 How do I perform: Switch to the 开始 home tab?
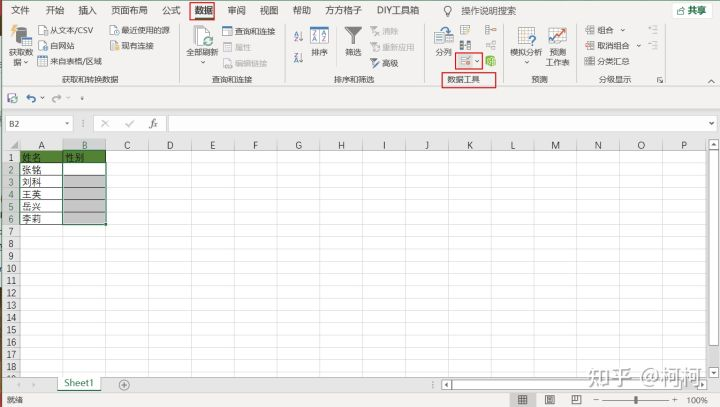pos(55,10)
